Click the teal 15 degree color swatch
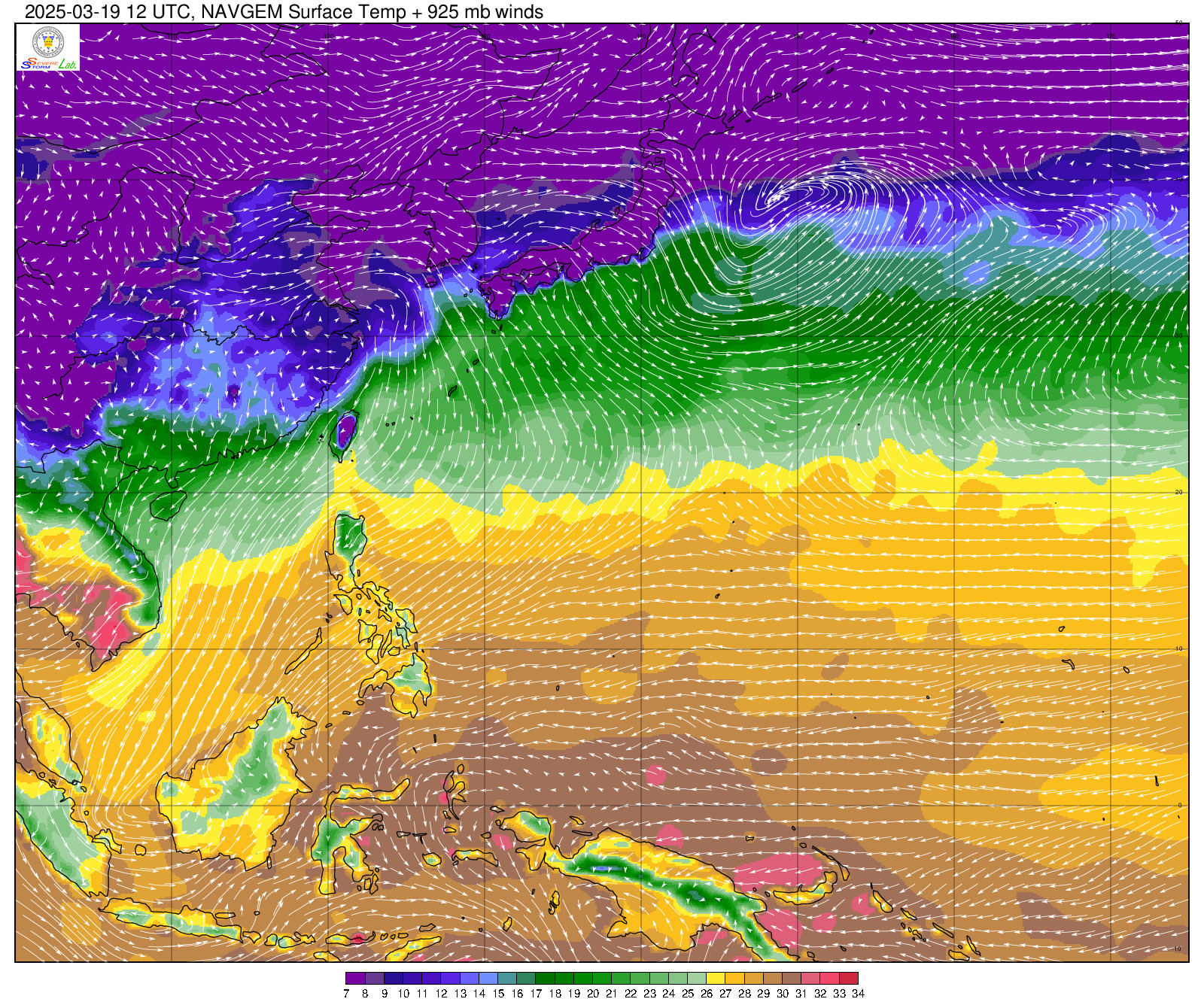 [x=507, y=979]
